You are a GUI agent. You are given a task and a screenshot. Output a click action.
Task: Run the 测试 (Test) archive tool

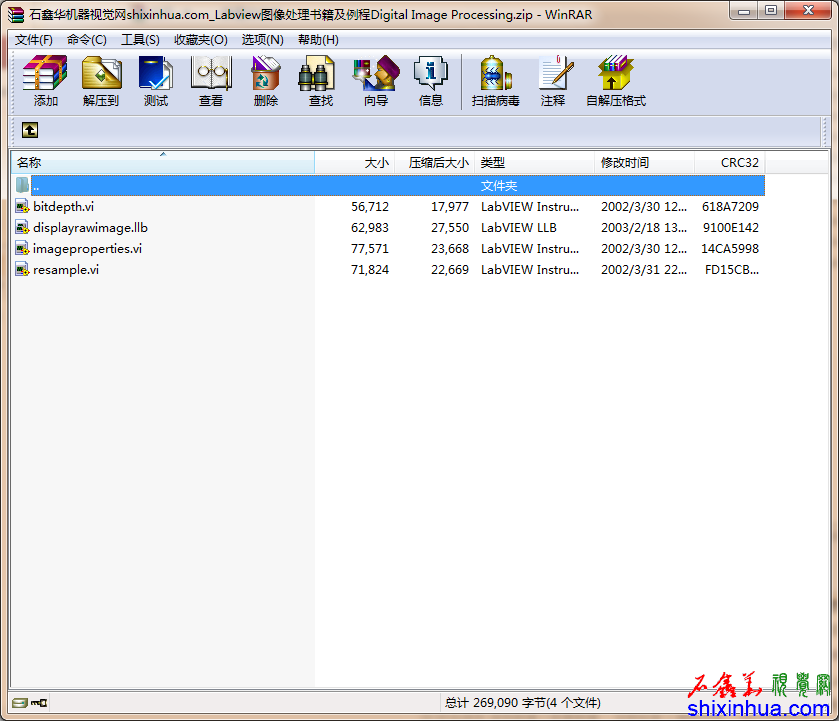click(x=156, y=80)
